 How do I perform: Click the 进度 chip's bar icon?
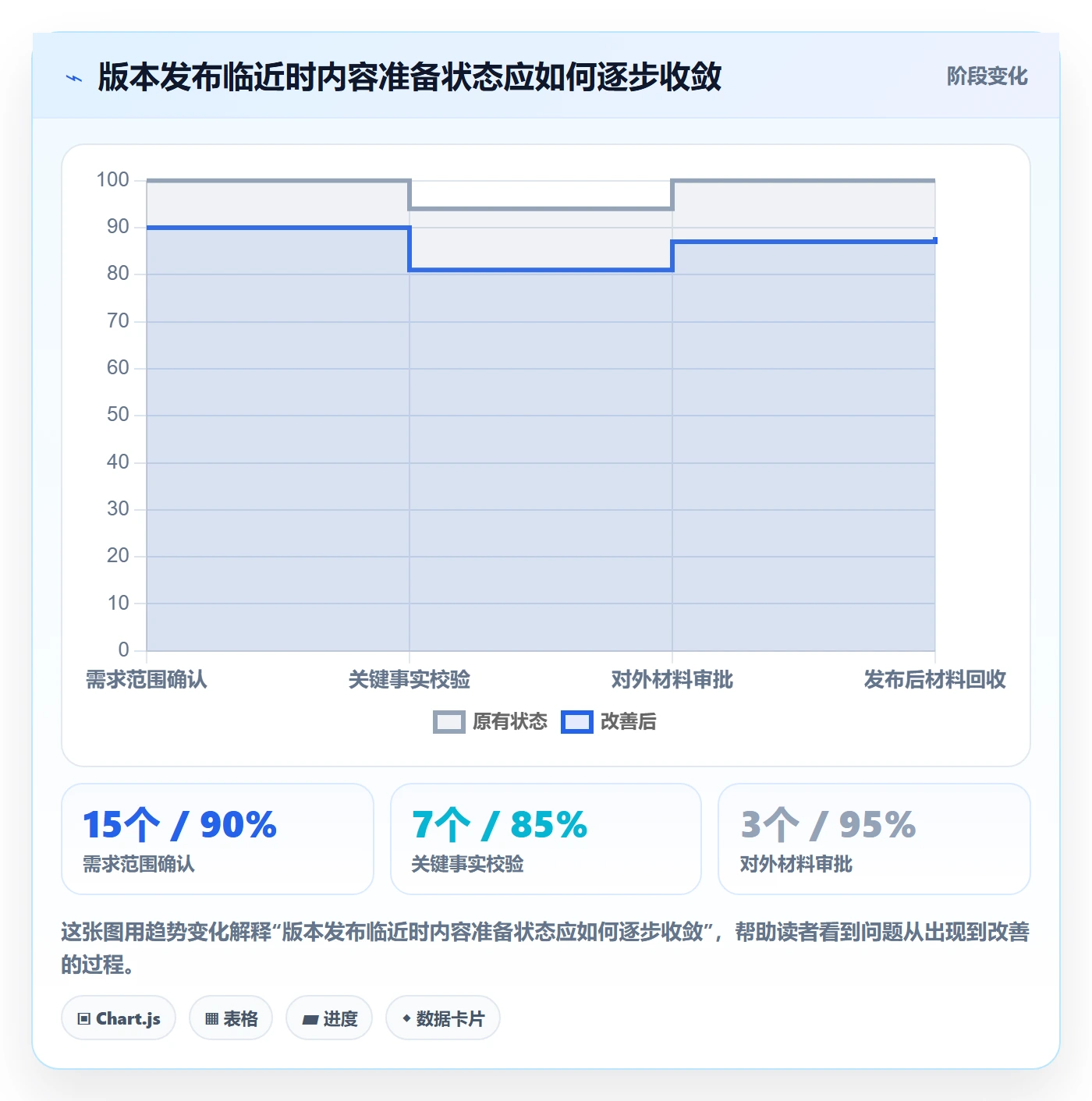pos(310,1019)
